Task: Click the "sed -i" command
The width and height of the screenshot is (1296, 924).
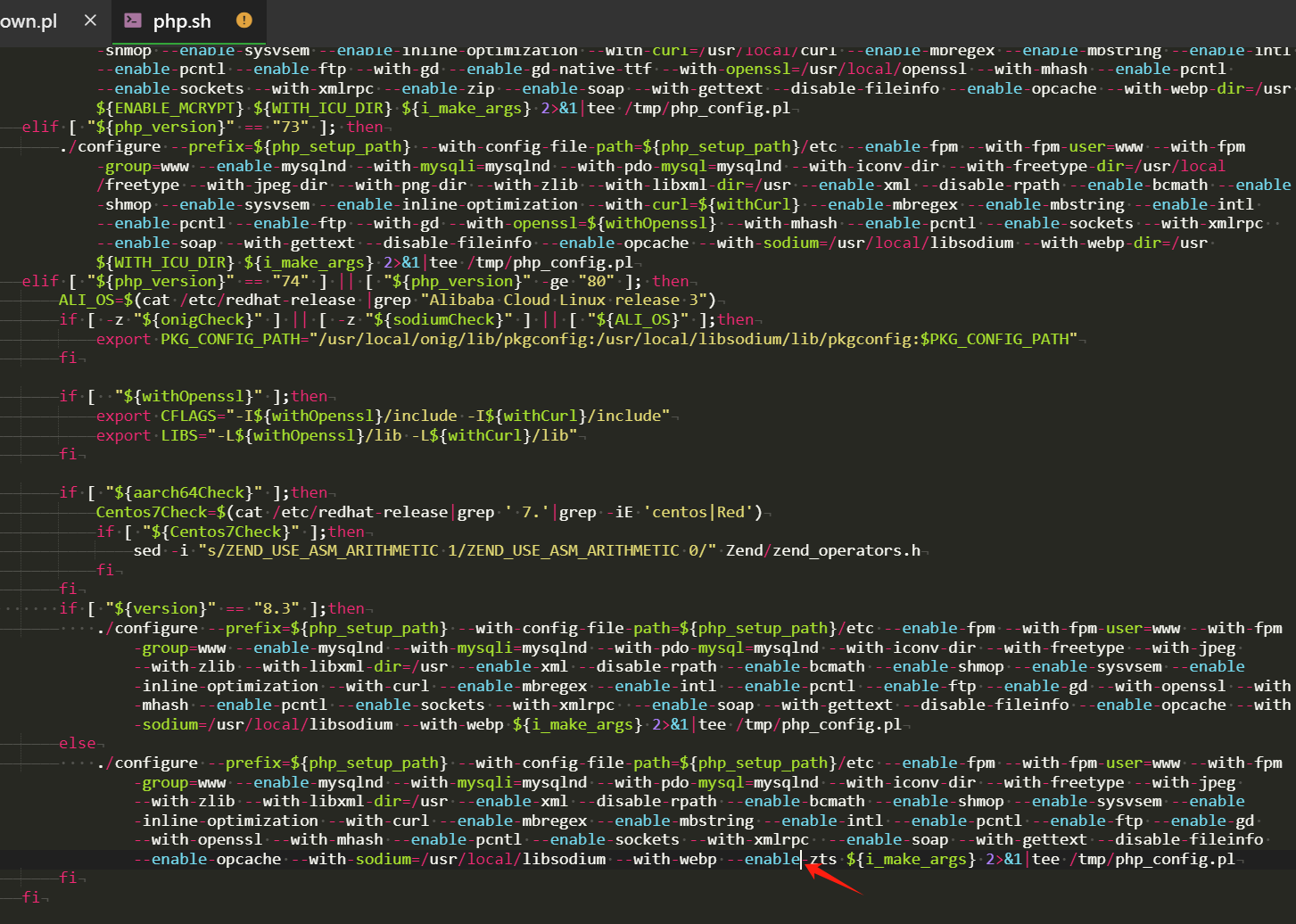Action: click(x=161, y=550)
